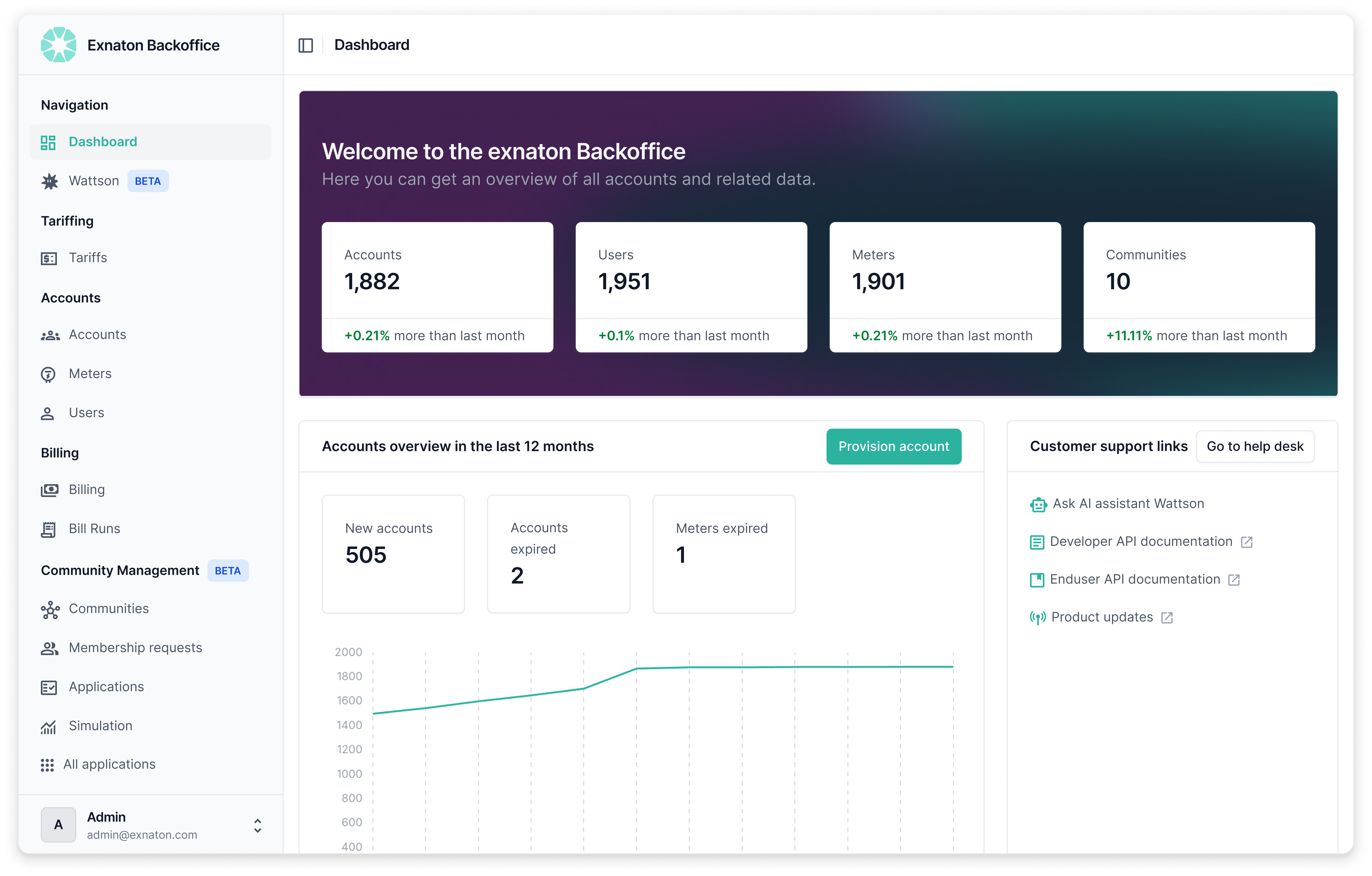Click the book icon beside Enduser API documentation
Viewport: 1372px width, 876px height.
tap(1037, 580)
